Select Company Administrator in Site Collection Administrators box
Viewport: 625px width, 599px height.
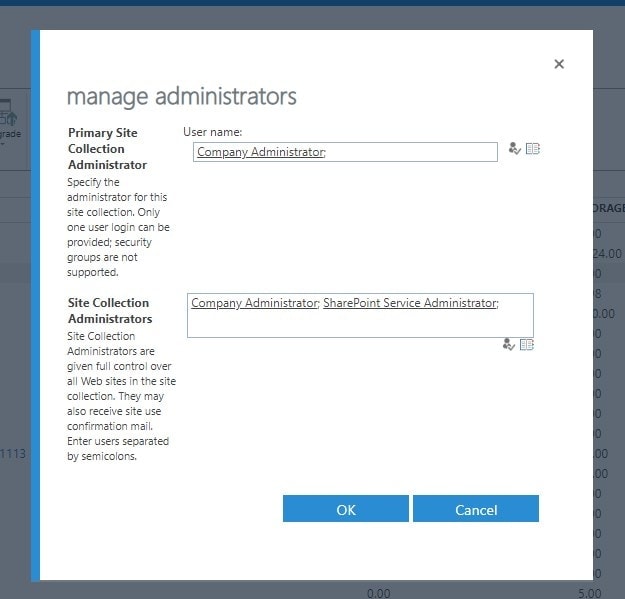254,303
